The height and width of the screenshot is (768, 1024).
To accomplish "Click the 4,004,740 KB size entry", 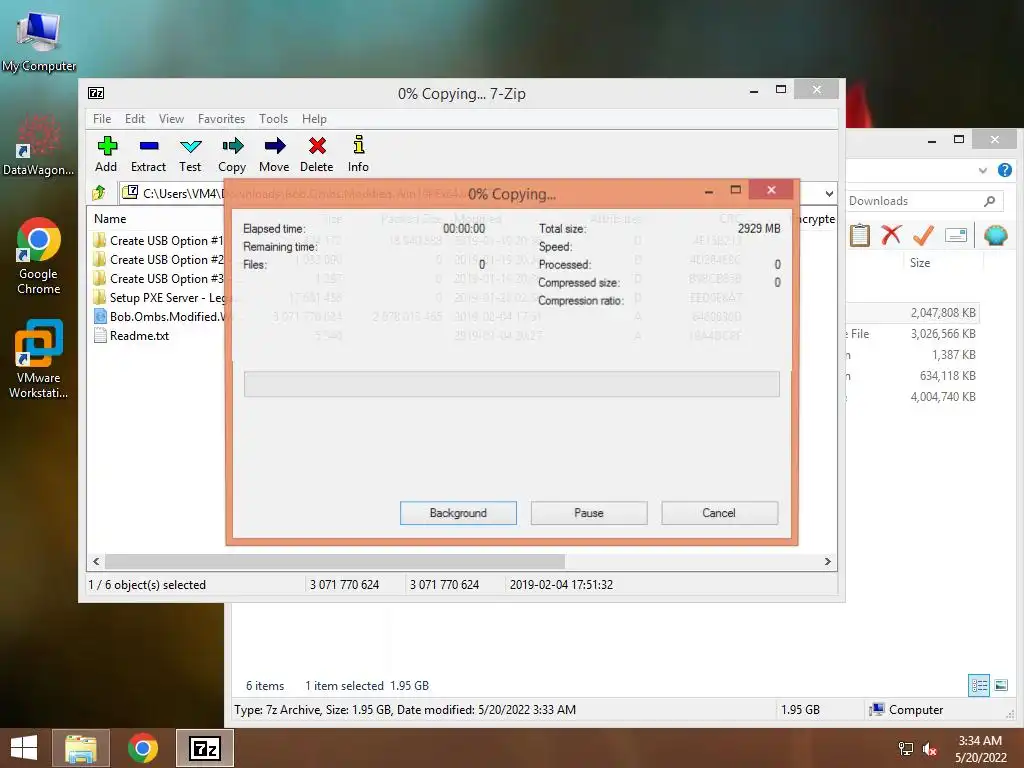I will coord(943,396).
